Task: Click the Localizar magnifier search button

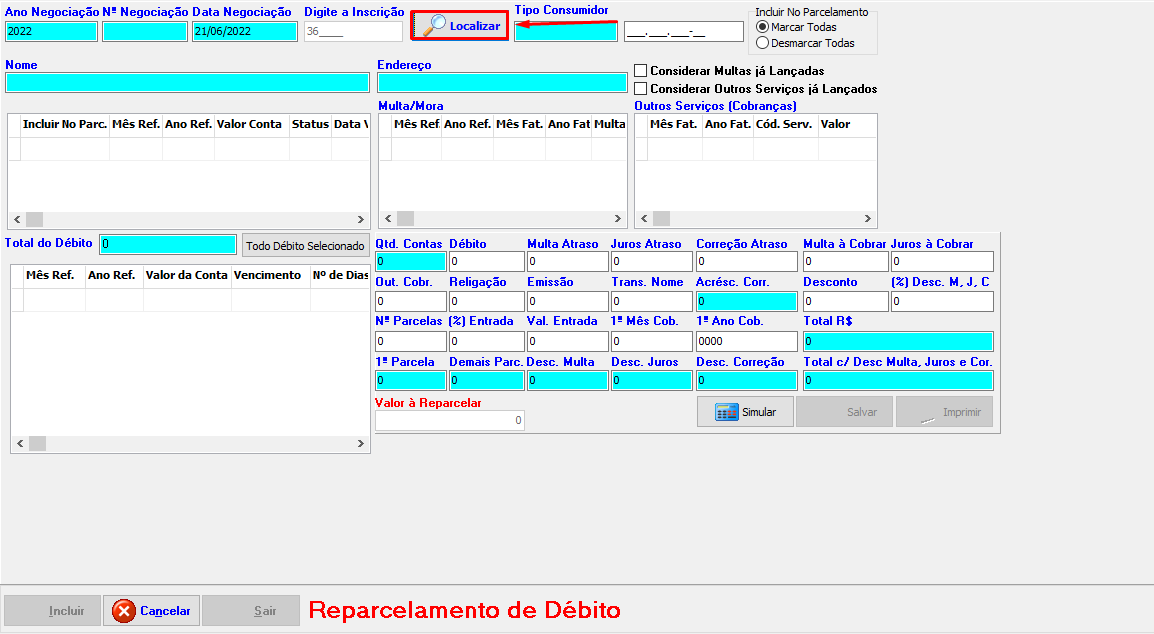Action: click(x=460, y=26)
